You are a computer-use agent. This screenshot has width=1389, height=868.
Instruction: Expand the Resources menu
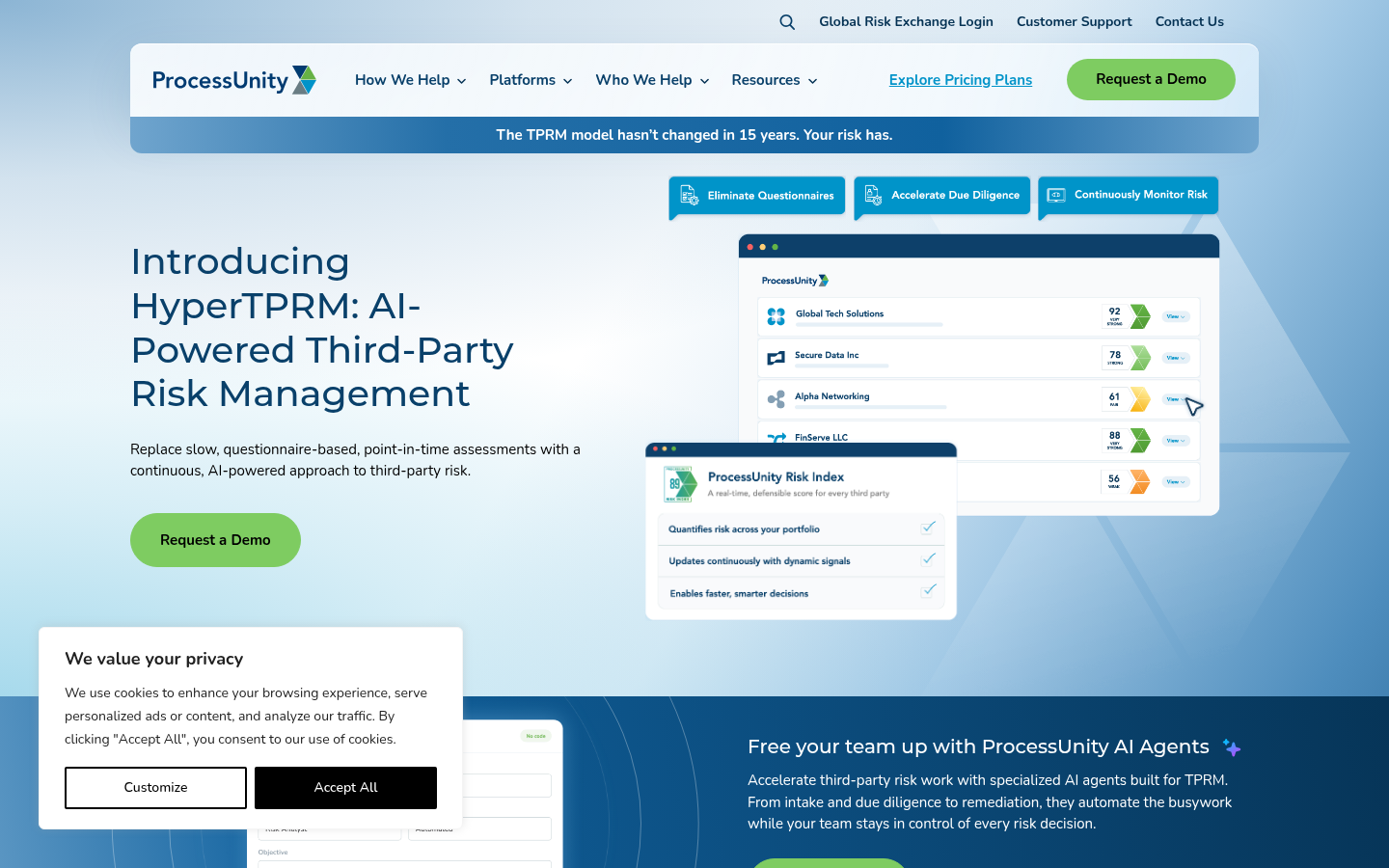(x=775, y=80)
